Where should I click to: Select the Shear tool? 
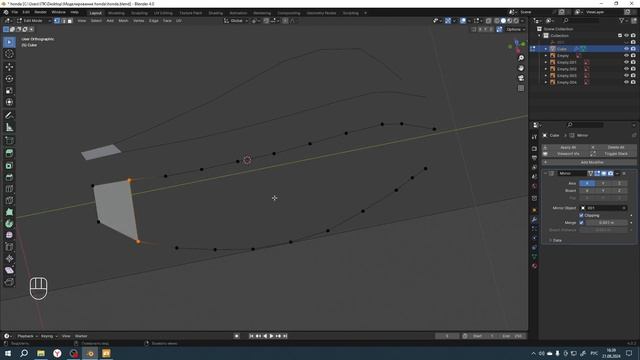[9, 270]
